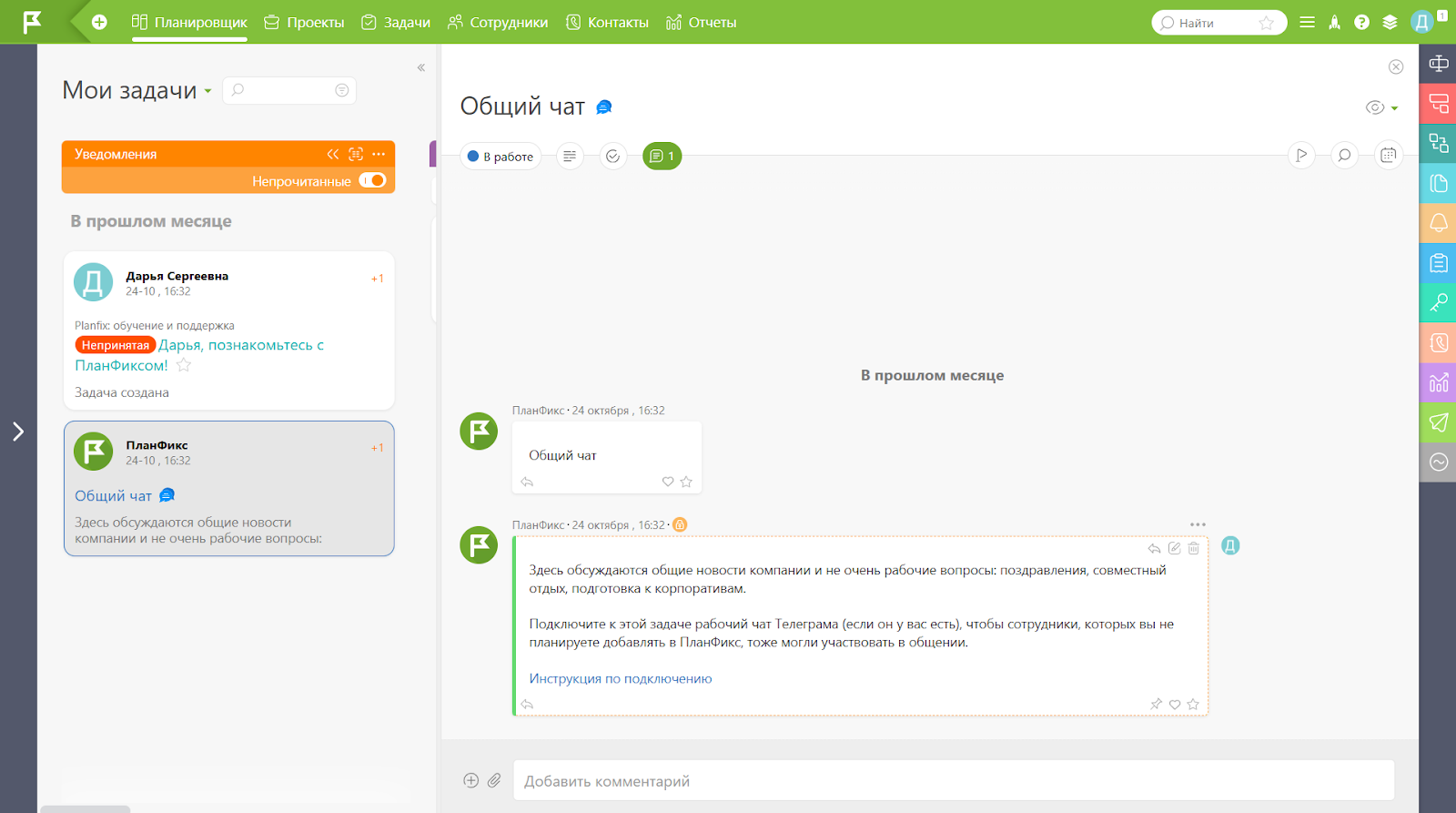Click the checkmark circle icon in the task toolbar

tap(613, 157)
